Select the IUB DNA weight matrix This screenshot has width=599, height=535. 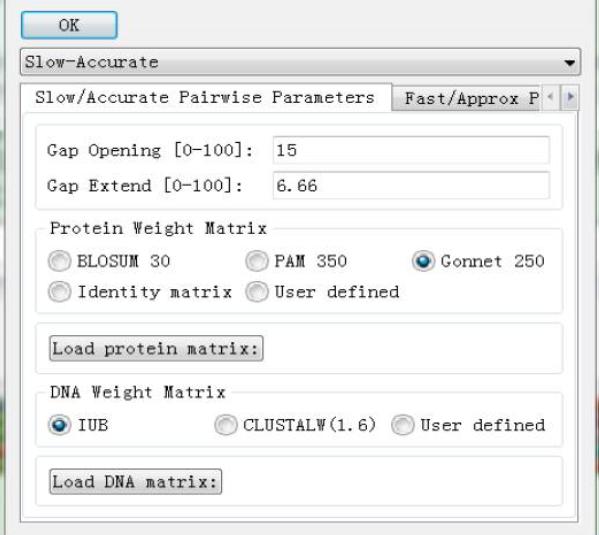tap(60, 425)
